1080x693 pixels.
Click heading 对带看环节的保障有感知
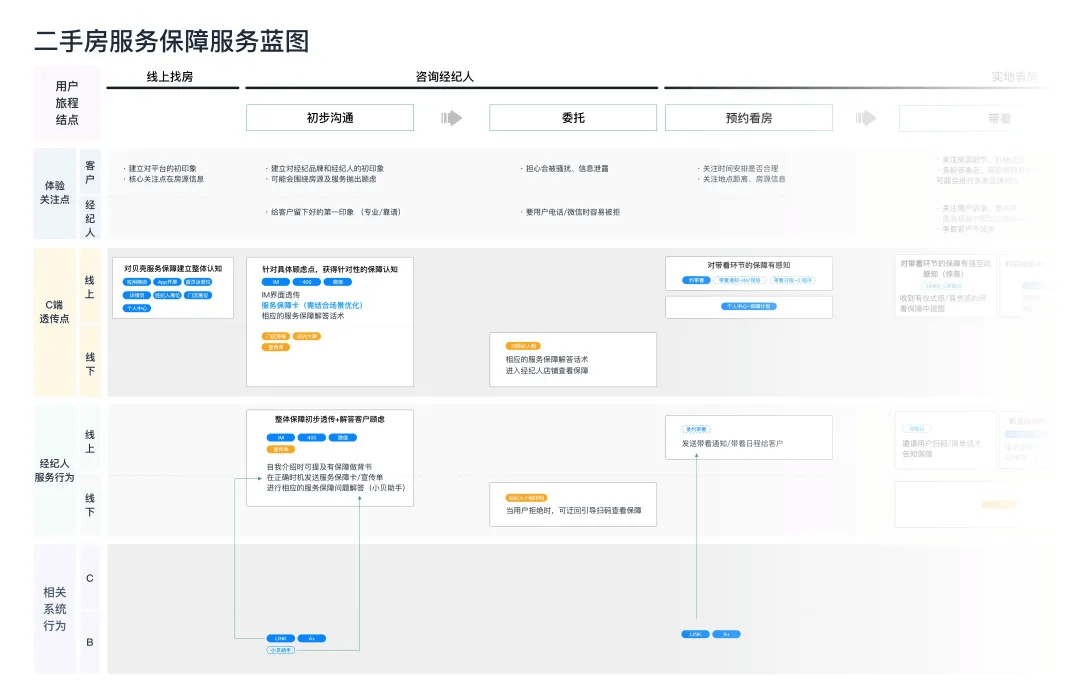click(x=749, y=265)
